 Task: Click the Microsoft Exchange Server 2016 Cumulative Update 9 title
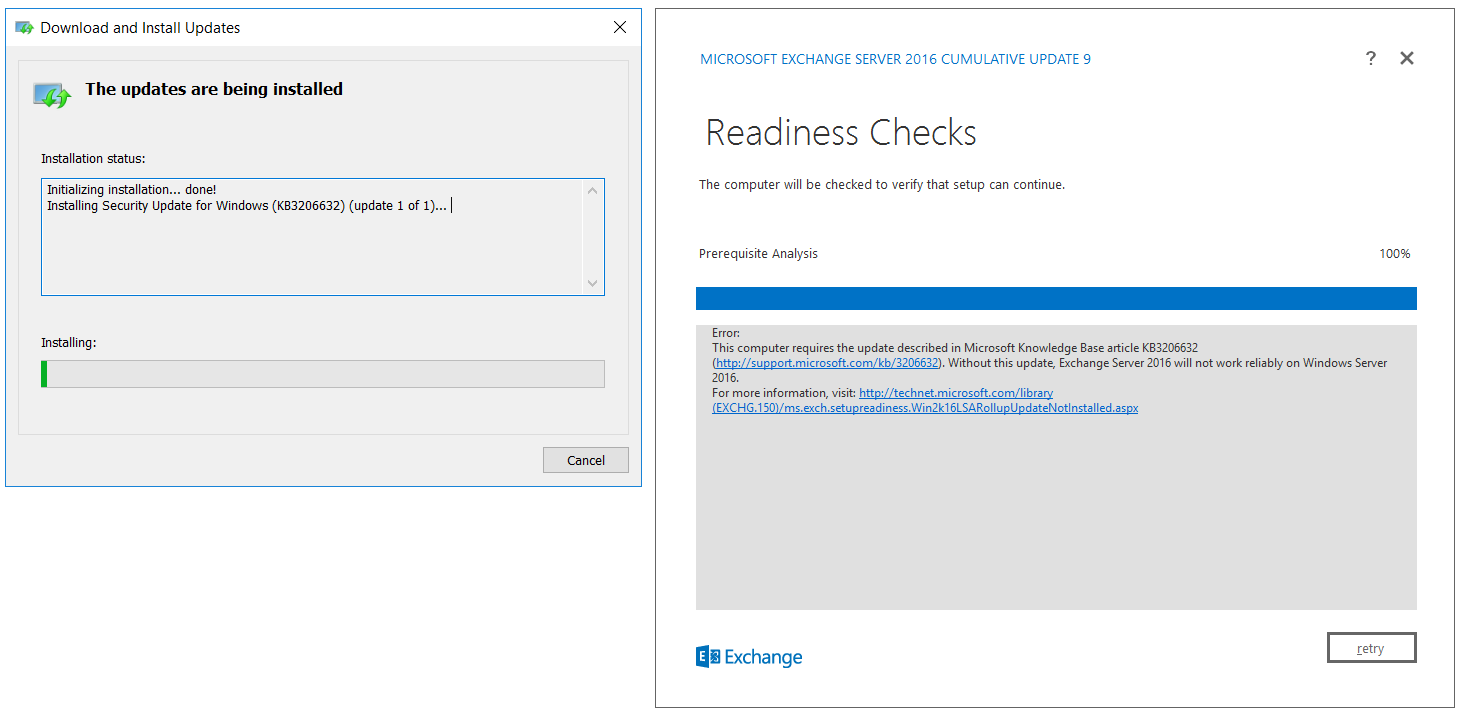pyautogui.click(x=895, y=59)
